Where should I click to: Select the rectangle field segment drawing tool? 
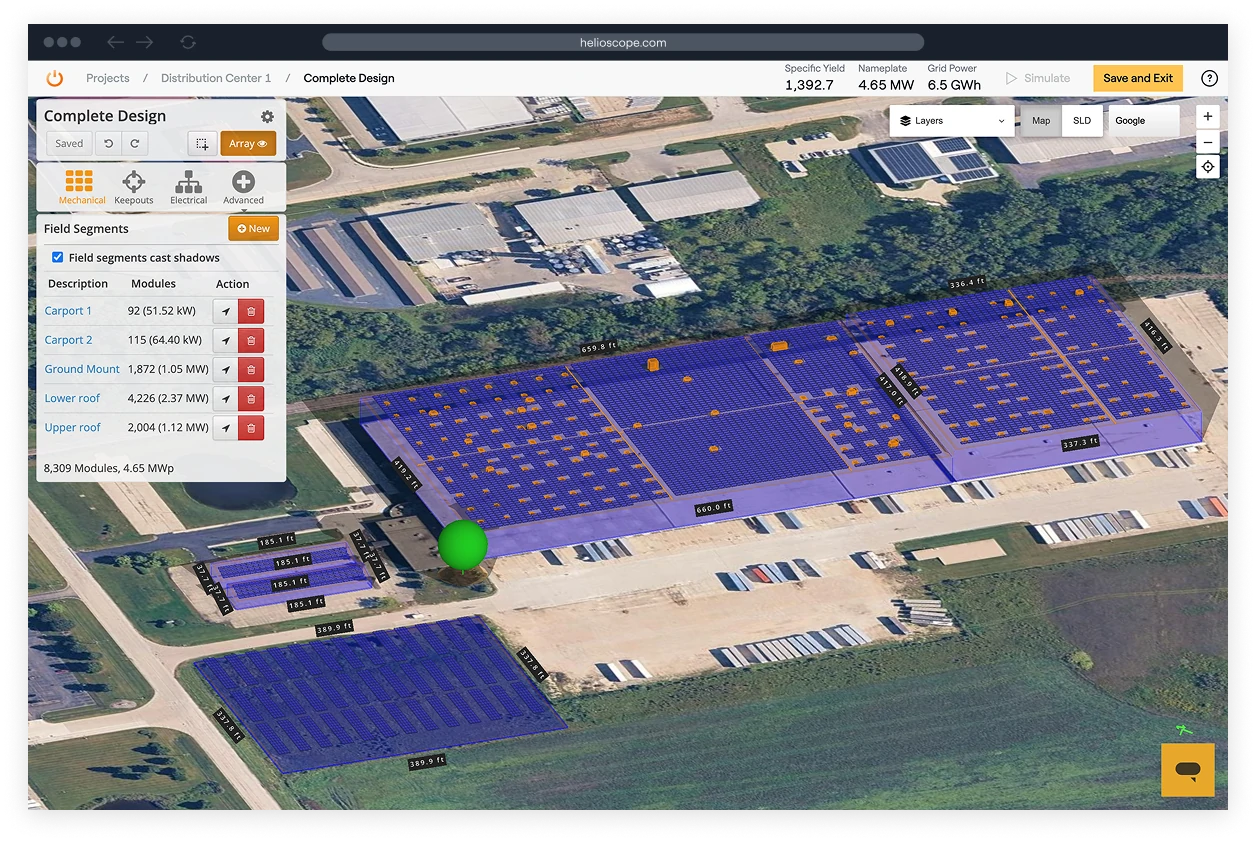[x=201, y=143]
